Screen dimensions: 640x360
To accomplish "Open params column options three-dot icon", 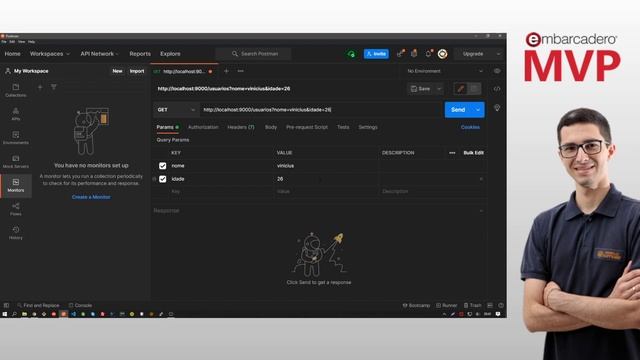I will point(452,153).
